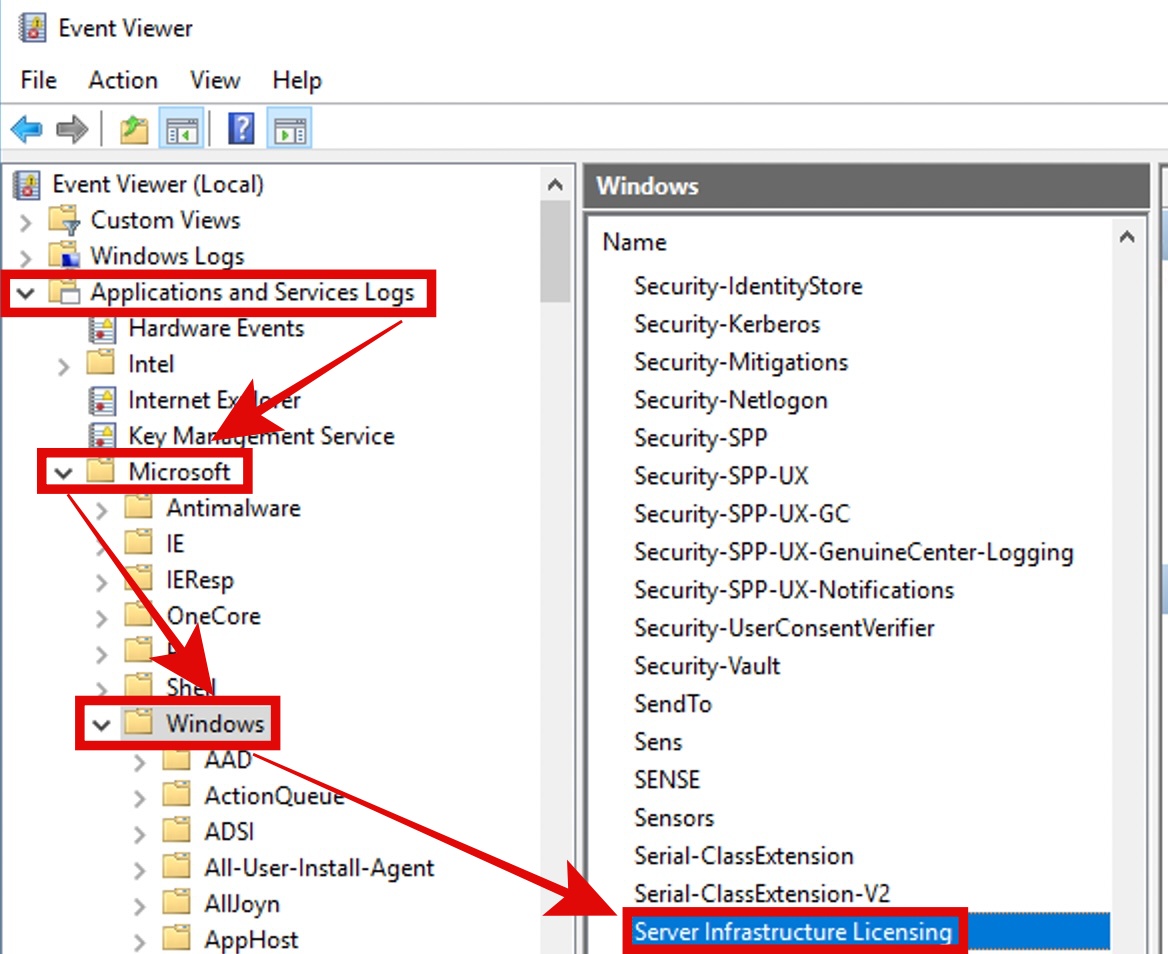Click the Hardware Events log icon

click(x=102, y=328)
